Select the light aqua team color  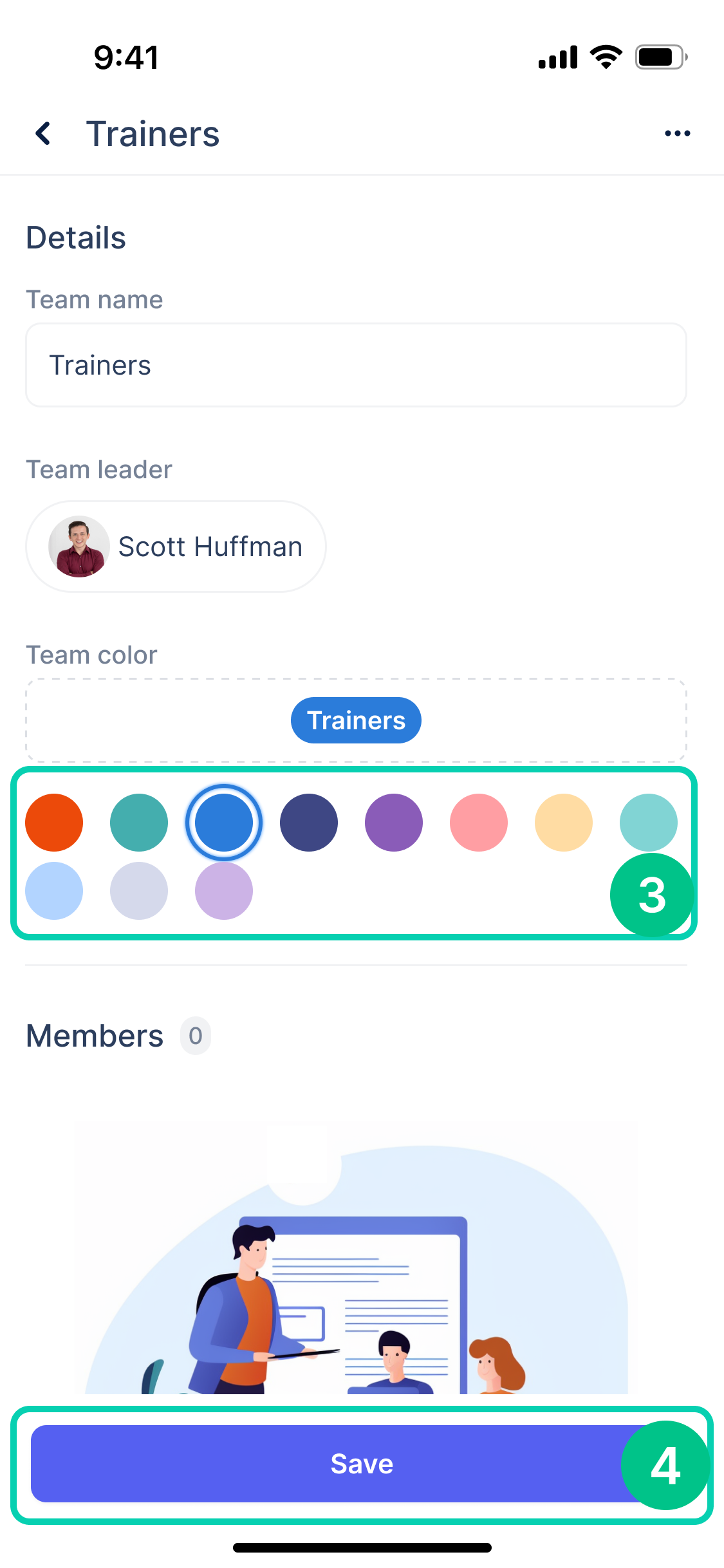point(648,822)
